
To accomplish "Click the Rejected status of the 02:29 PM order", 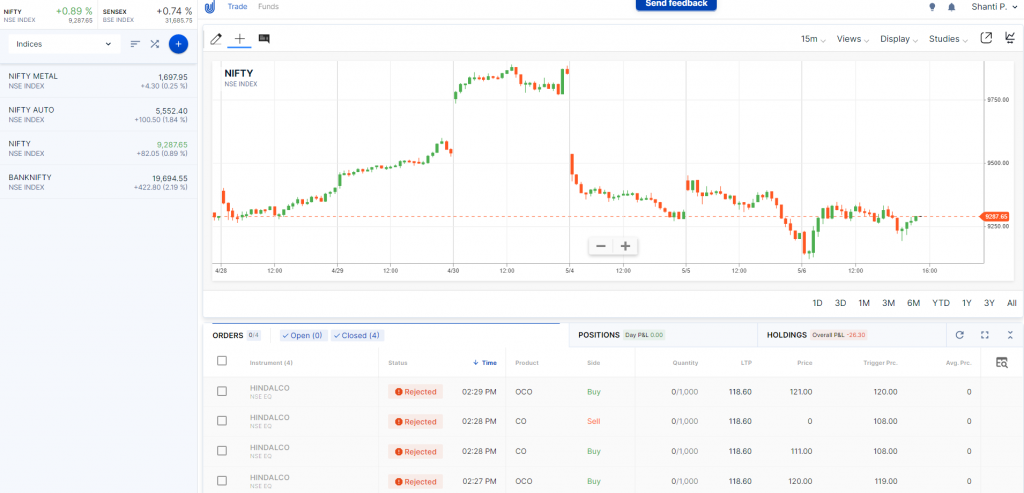I will coord(415,392).
